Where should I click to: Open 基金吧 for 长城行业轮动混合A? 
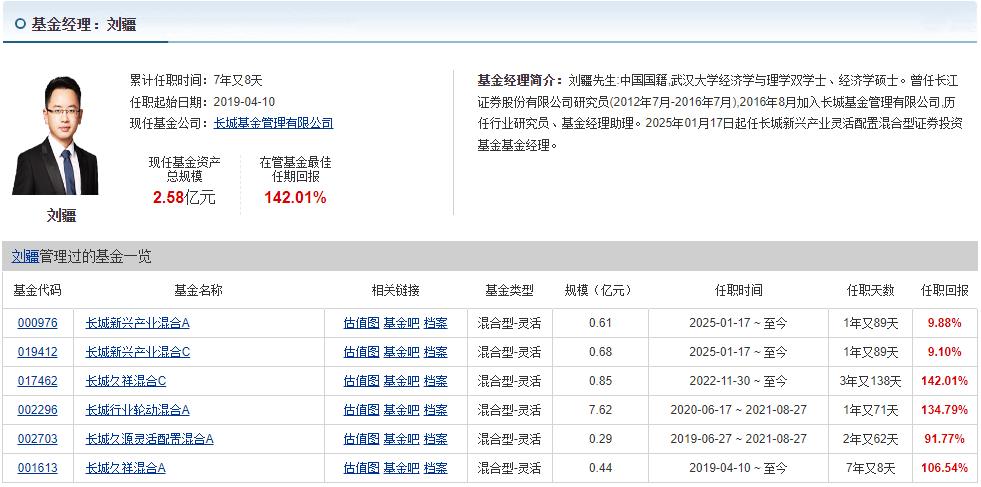[x=401, y=410]
